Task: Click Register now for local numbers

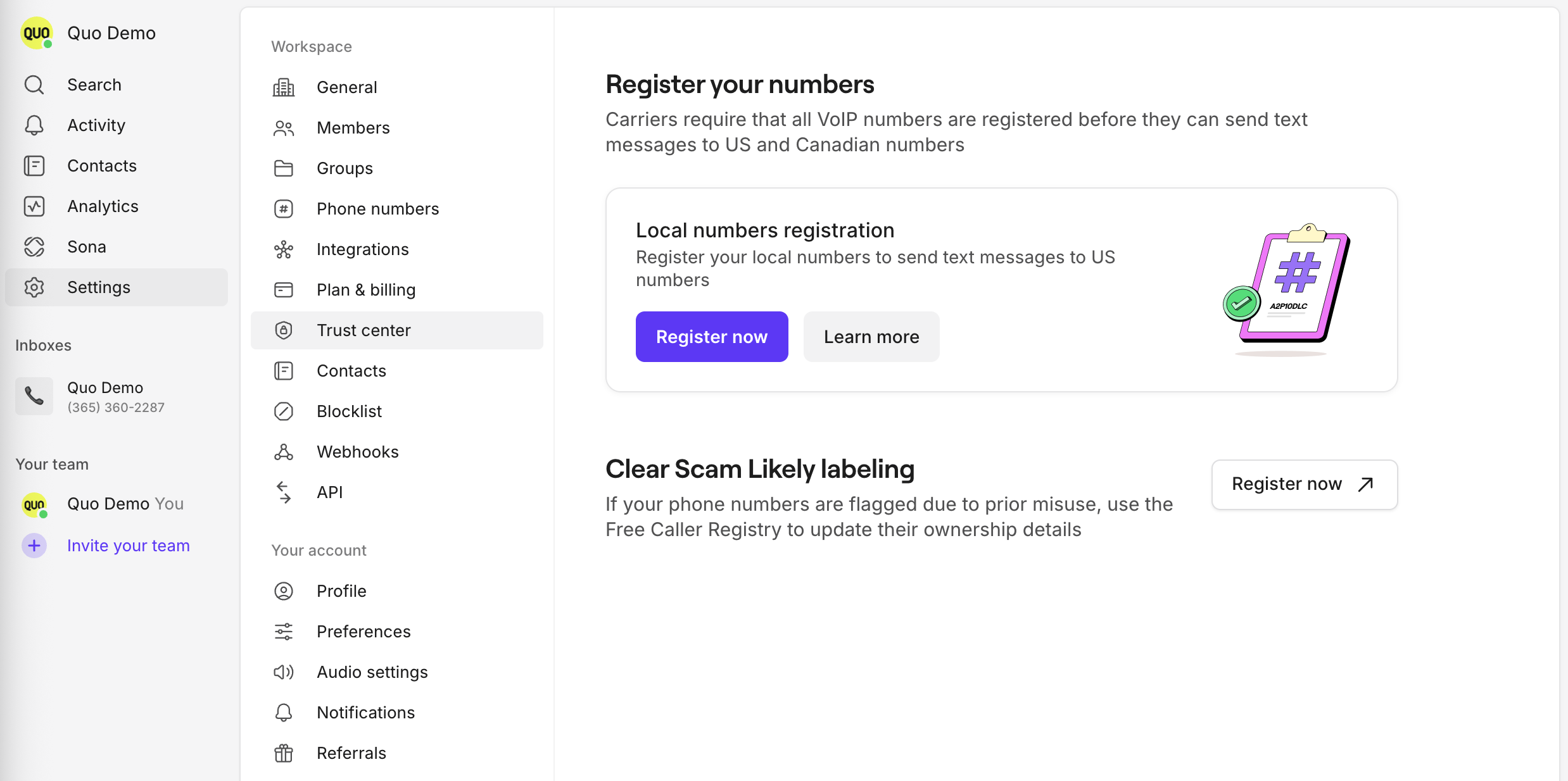Action: click(x=711, y=336)
